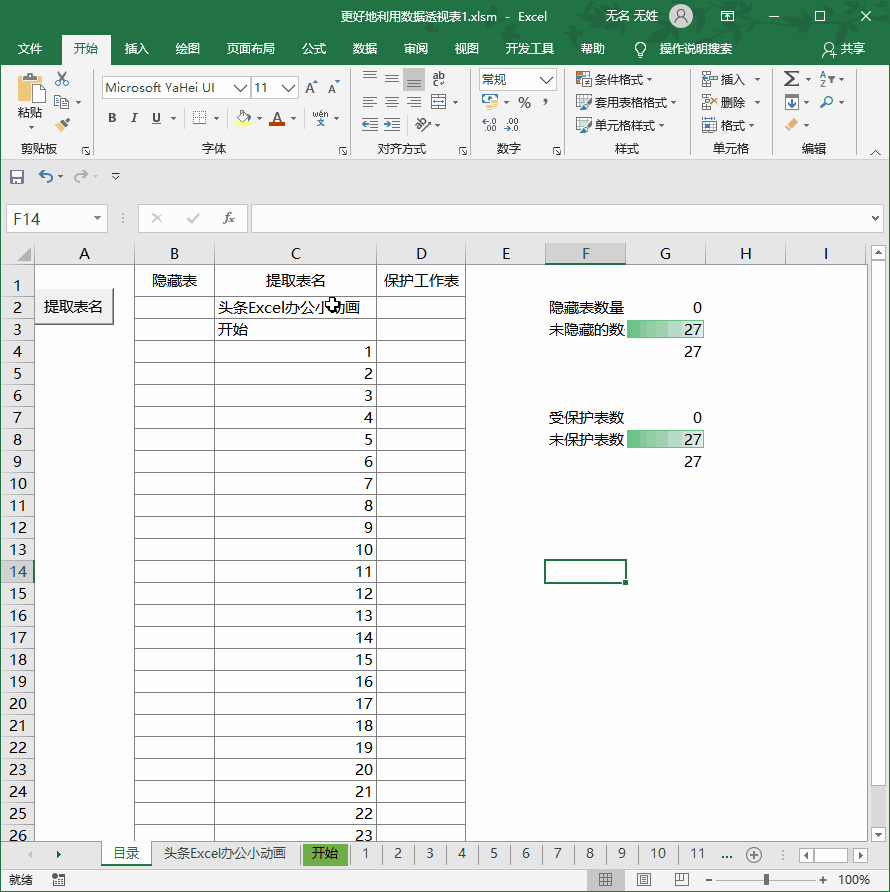Click the Copy icon
Screen dimensions: 890x892
pos(61,102)
